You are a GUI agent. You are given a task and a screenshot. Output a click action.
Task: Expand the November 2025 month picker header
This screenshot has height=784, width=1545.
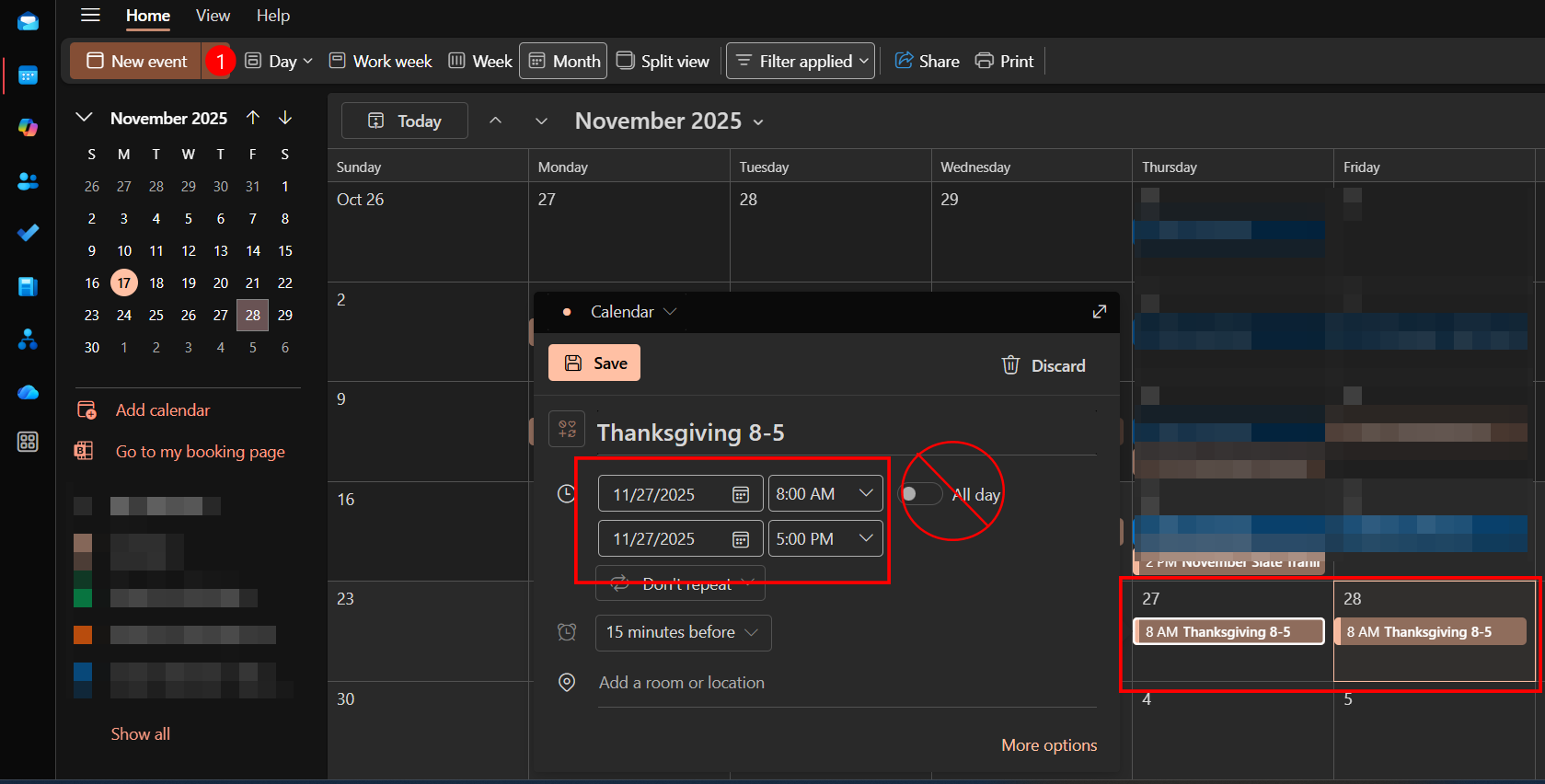[669, 121]
